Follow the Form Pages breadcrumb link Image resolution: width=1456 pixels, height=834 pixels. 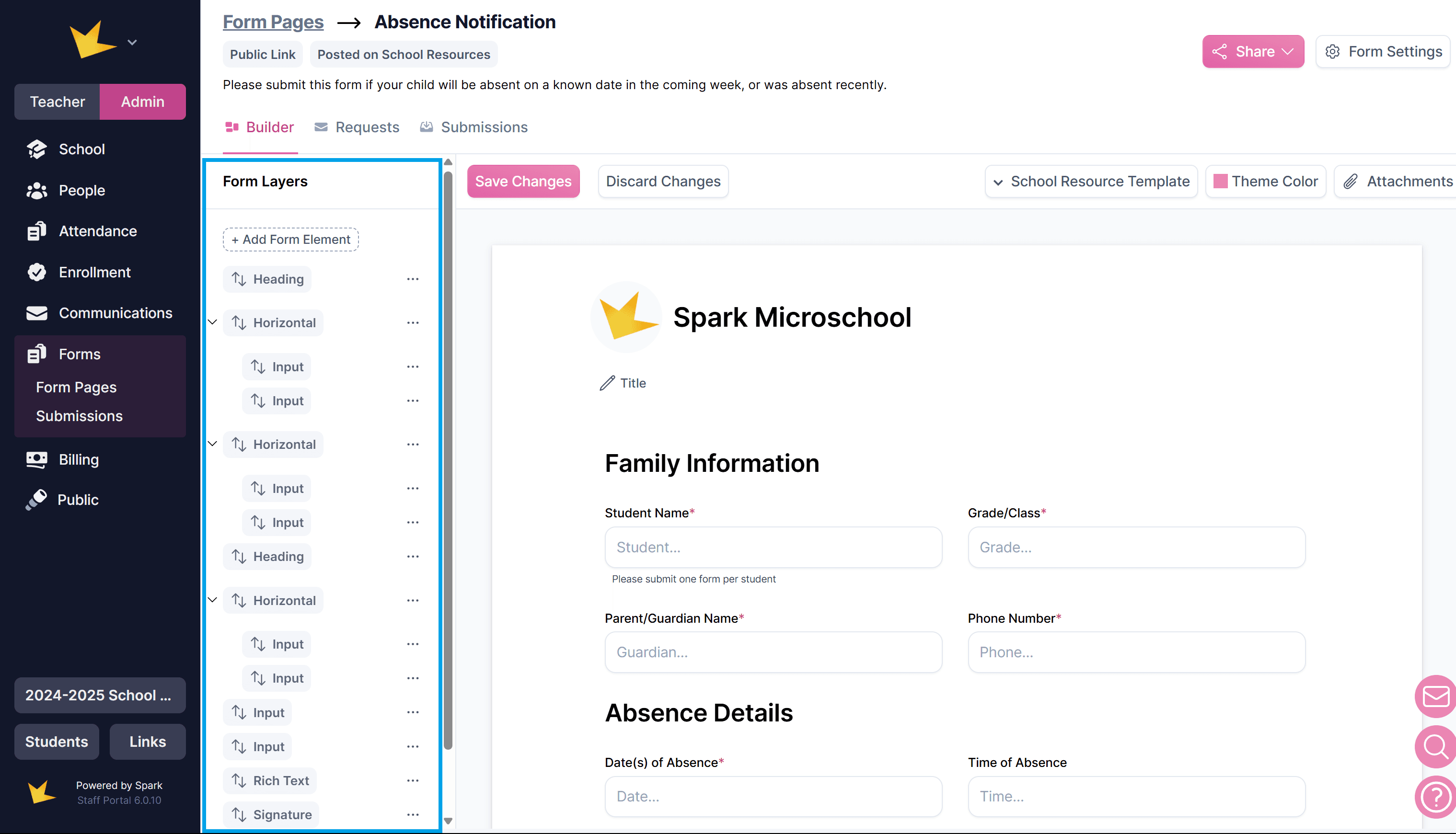tap(273, 22)
